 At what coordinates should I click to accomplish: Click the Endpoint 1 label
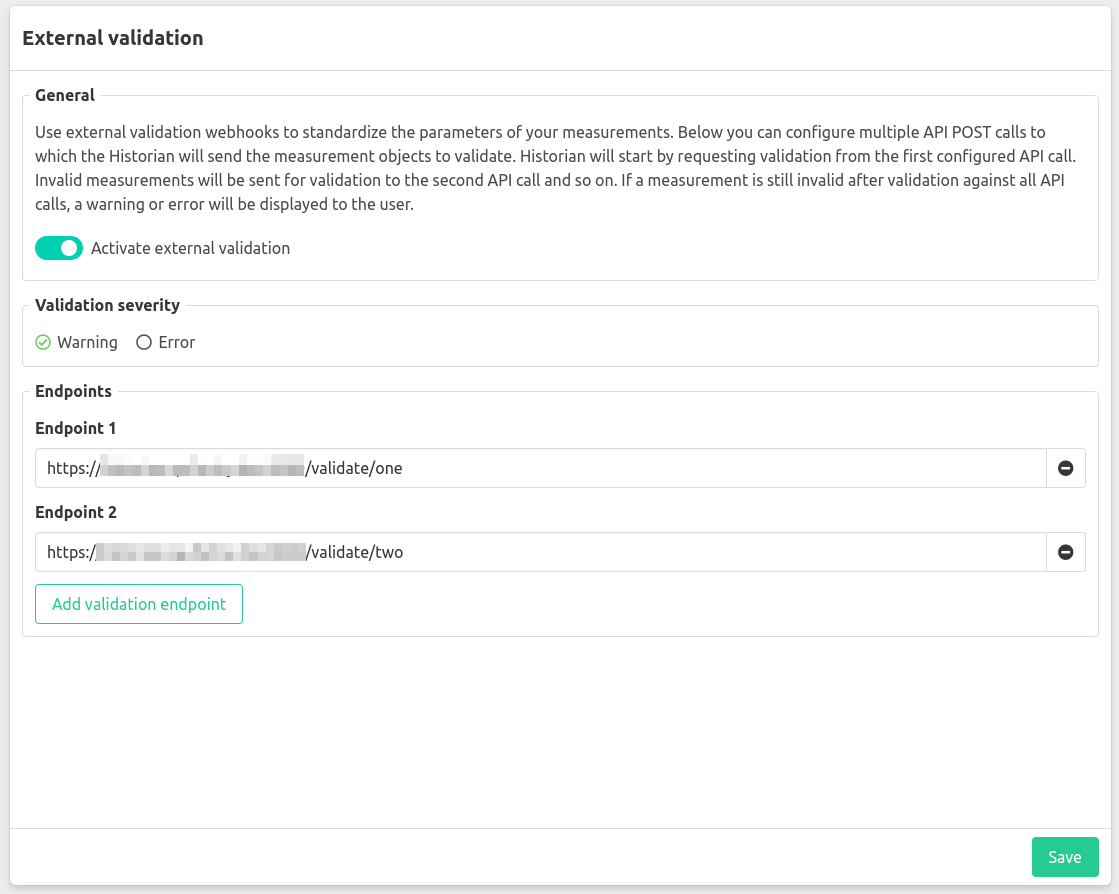coord(76,428)
